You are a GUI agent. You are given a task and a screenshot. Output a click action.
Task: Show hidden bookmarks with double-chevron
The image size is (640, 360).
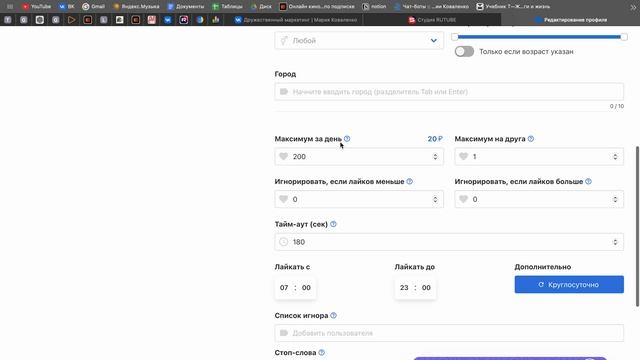point(633,7)
